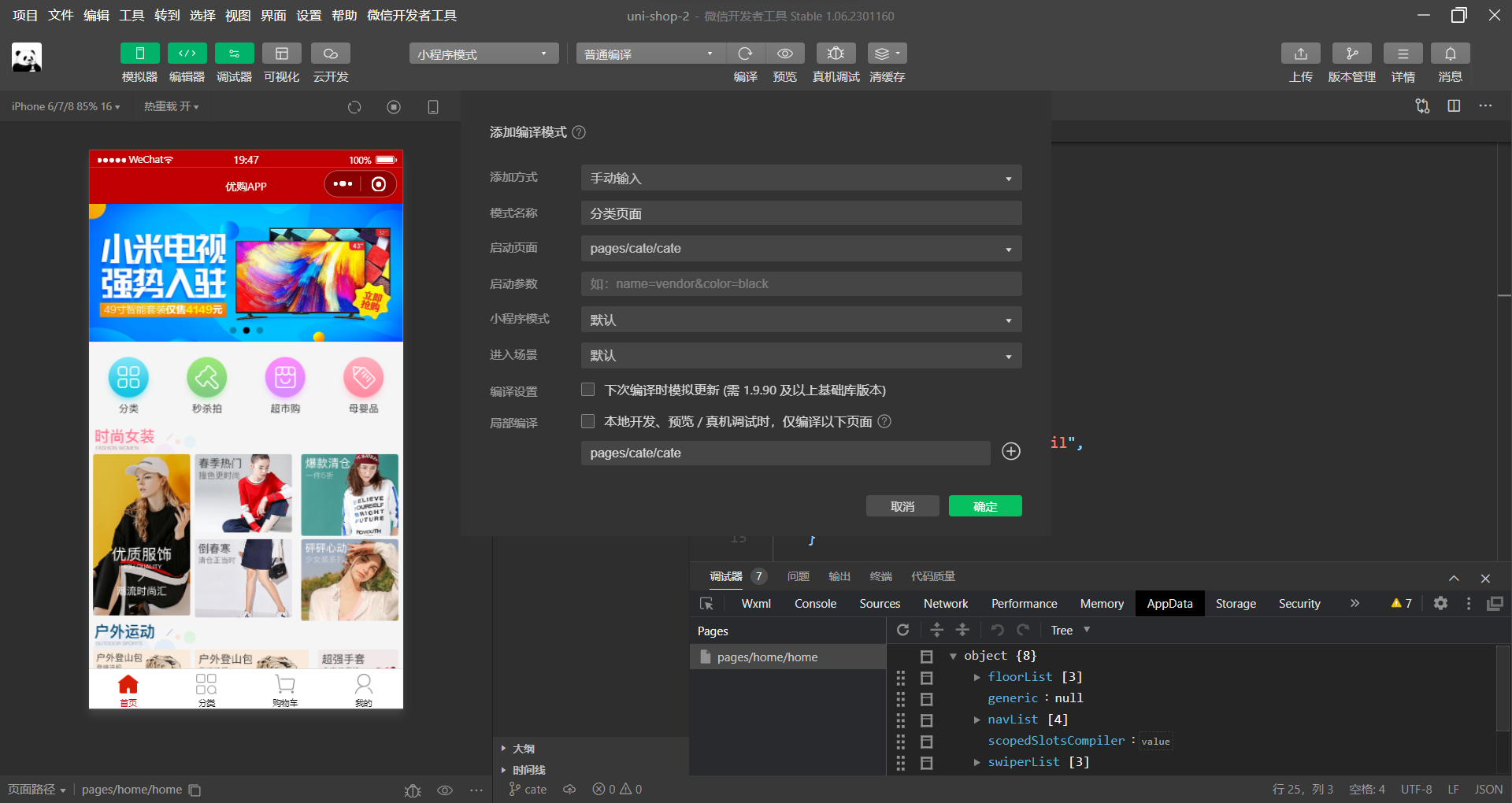This screenshot has width=1512, height=803.
Task: Select pages/home/home in Pages list
Action: 787,657
